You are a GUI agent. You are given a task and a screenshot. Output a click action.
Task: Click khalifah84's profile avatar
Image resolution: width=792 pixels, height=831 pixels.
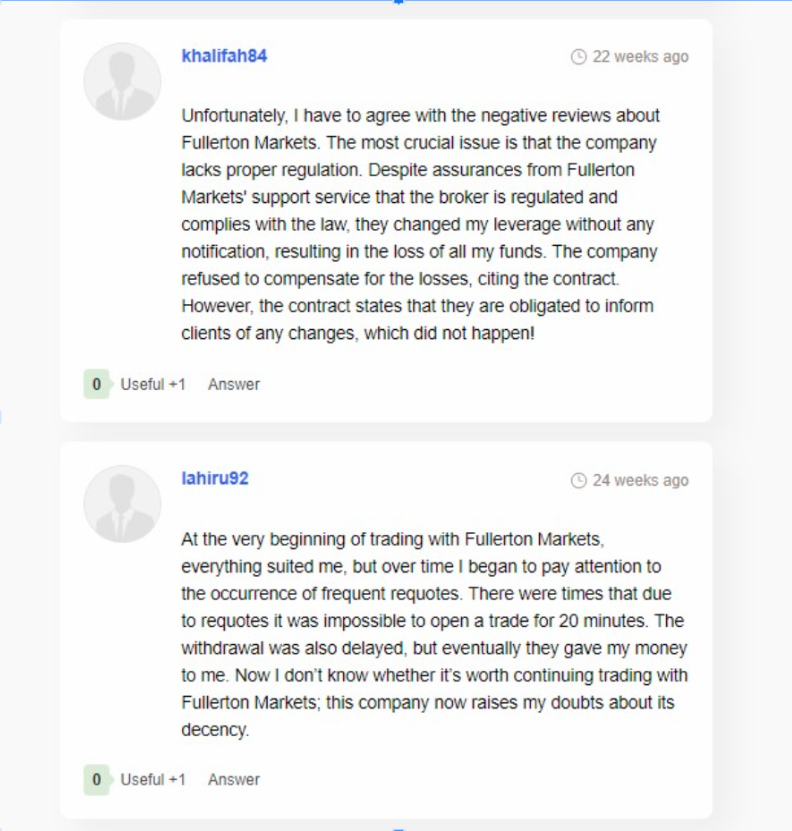pos(122,82)
